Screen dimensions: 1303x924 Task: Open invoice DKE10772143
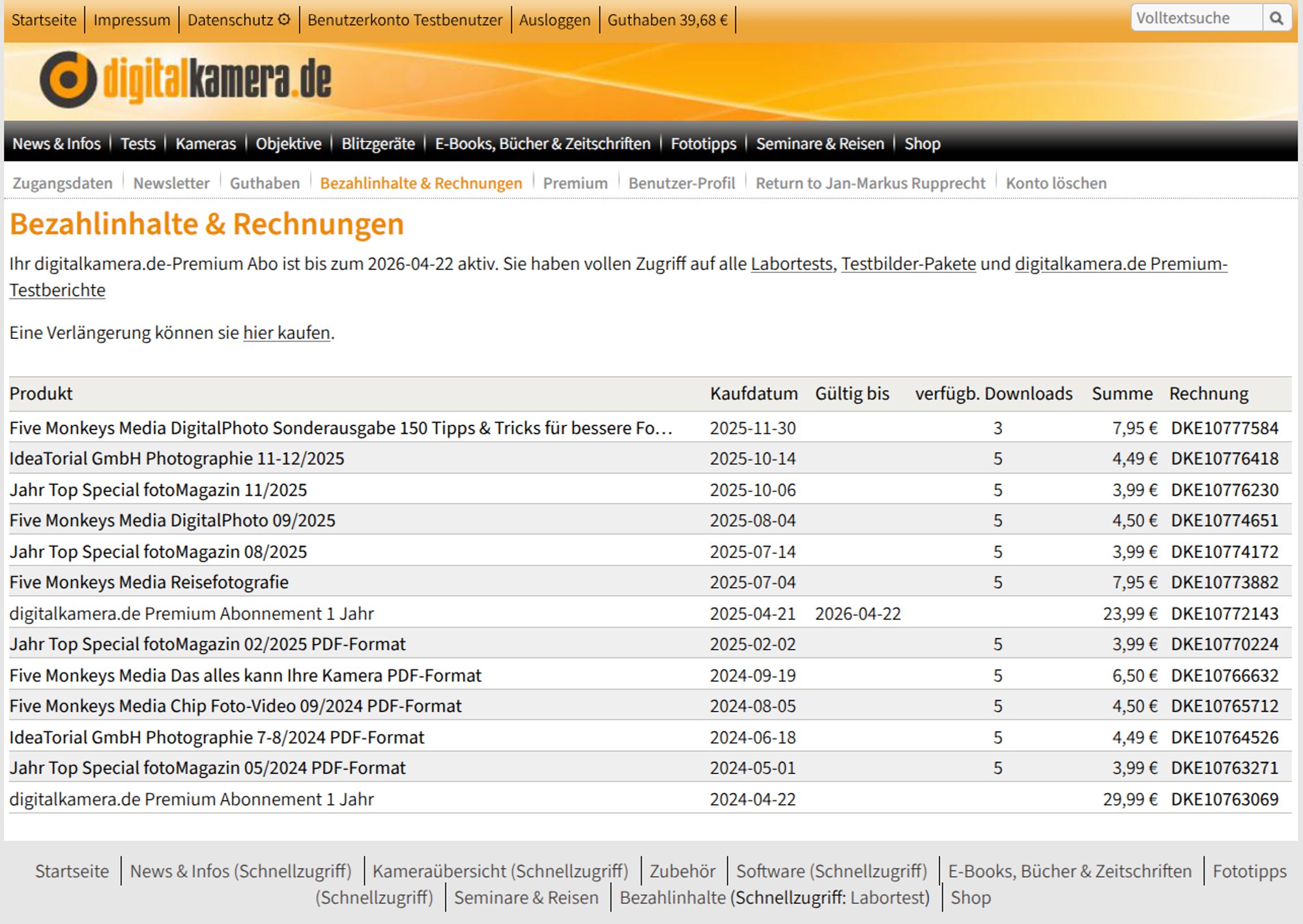pyautogui.click(x=1225, y=614)
